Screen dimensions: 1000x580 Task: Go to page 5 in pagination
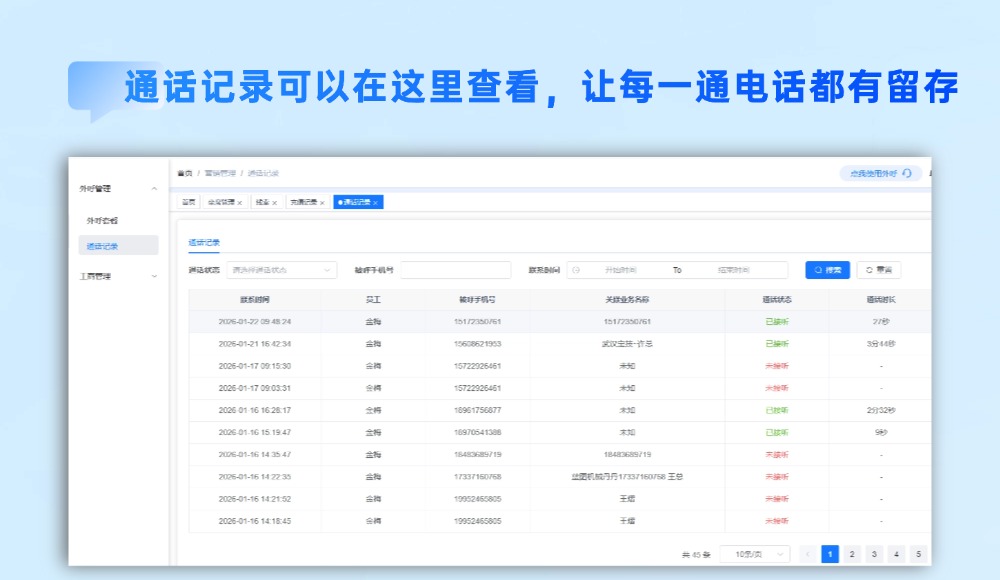coord(918,554)
